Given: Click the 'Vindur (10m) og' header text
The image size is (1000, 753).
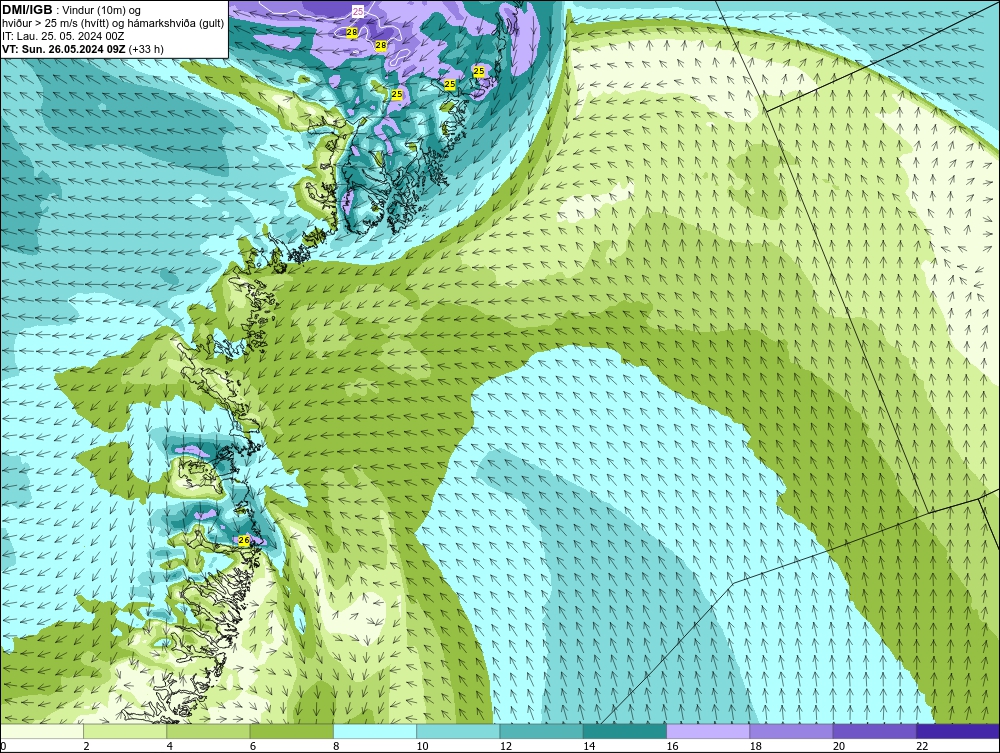Looking at the screenshot, I should [102, 11].
